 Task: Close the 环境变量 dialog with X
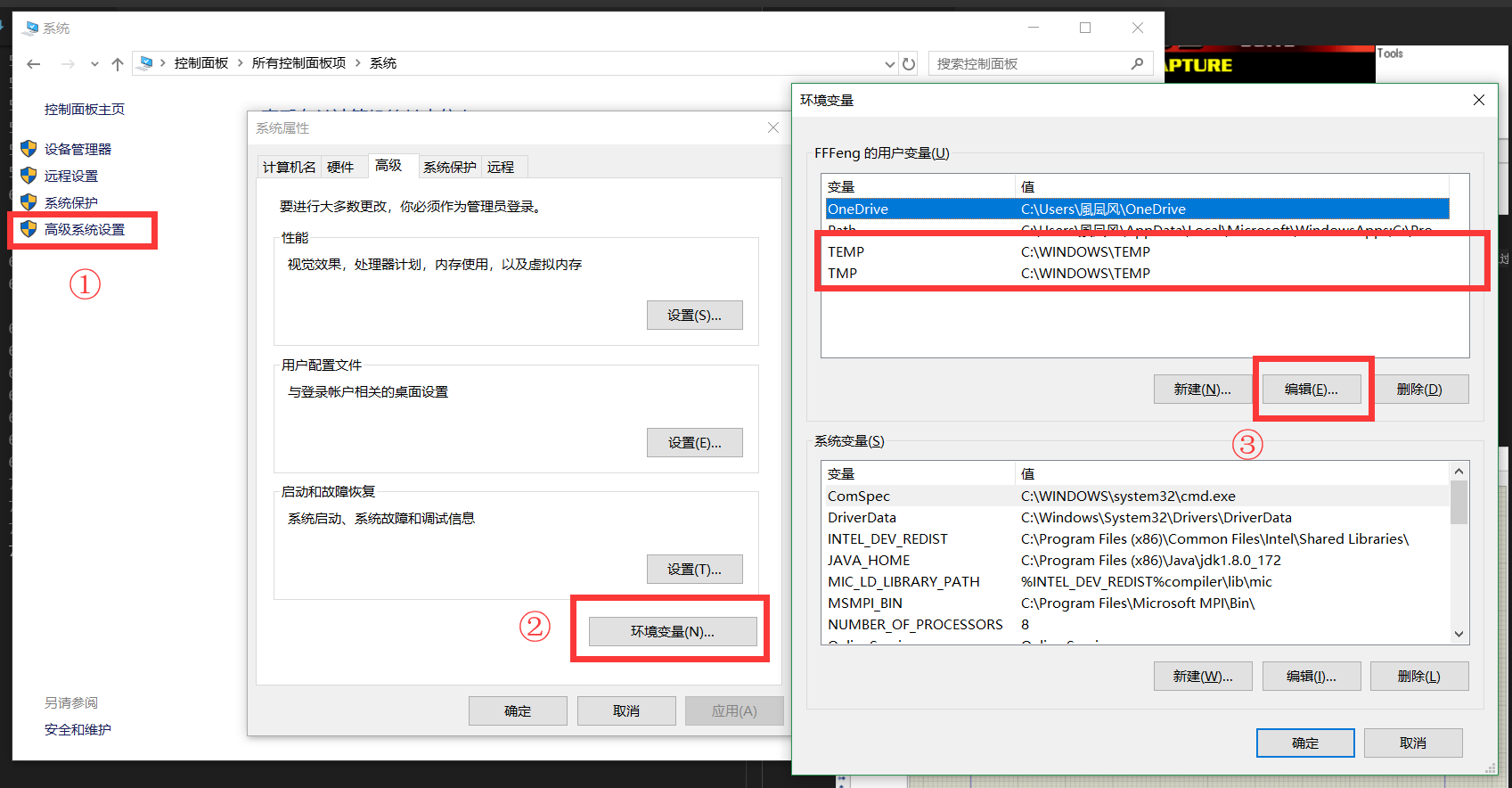[1479, 100]
